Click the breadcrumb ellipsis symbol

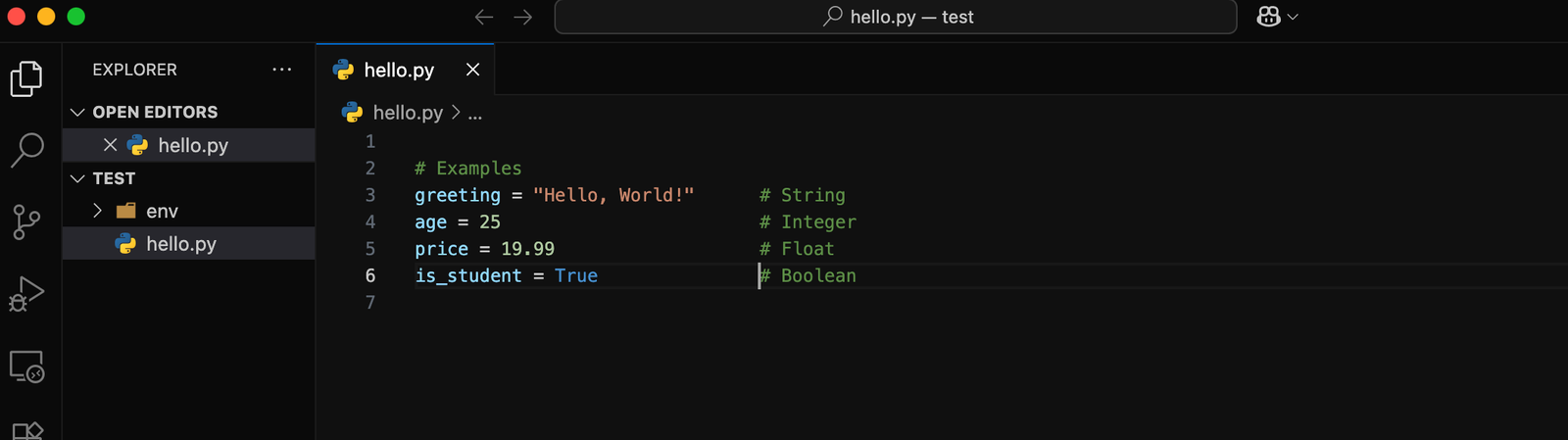(474, 114)
